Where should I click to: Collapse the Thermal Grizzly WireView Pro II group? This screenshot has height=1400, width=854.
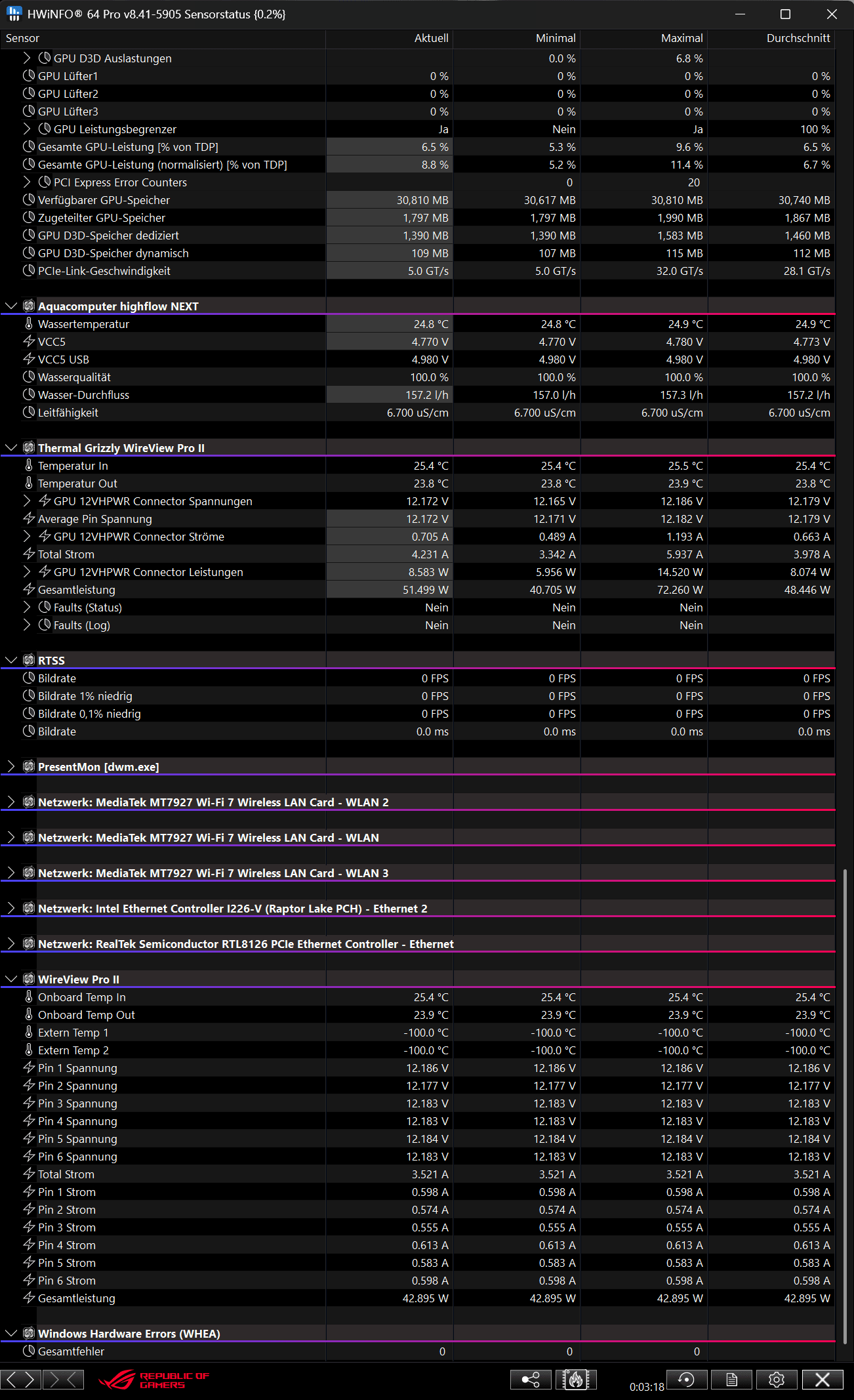(11, 447)
